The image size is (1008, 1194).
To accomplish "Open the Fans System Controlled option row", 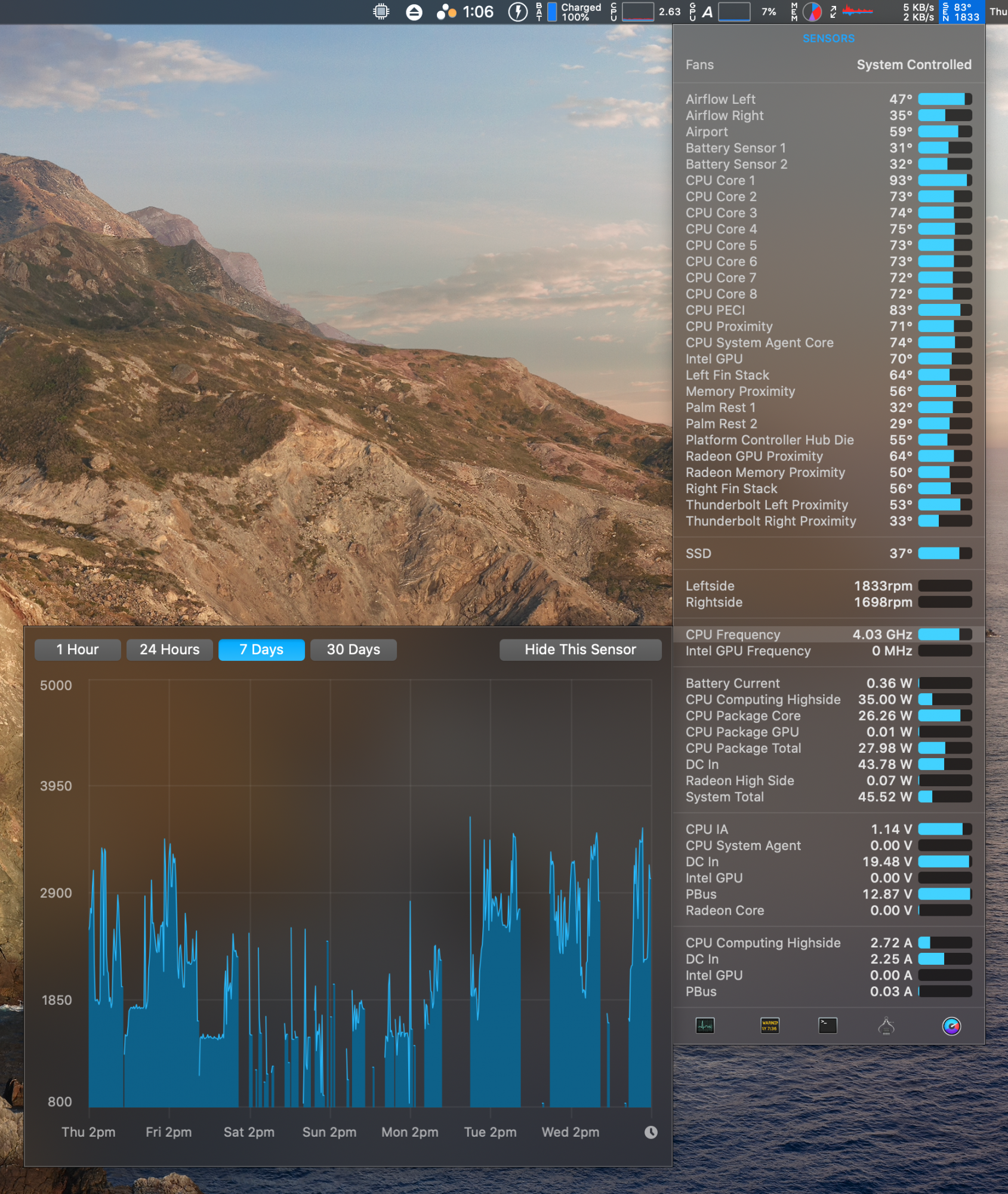I will (x=828, y=64).
